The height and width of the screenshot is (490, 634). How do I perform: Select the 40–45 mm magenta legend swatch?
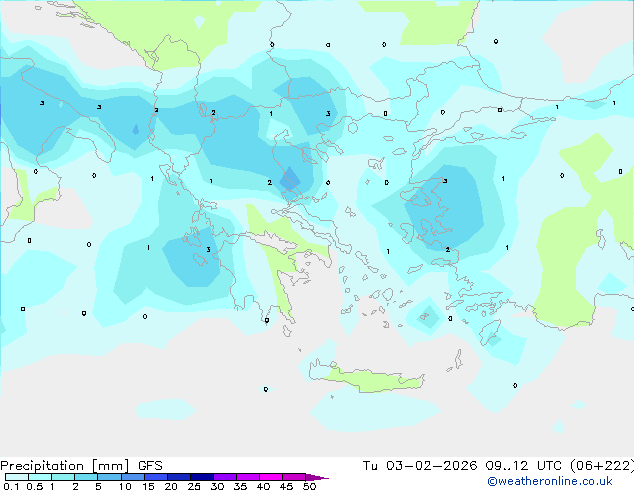271,477
